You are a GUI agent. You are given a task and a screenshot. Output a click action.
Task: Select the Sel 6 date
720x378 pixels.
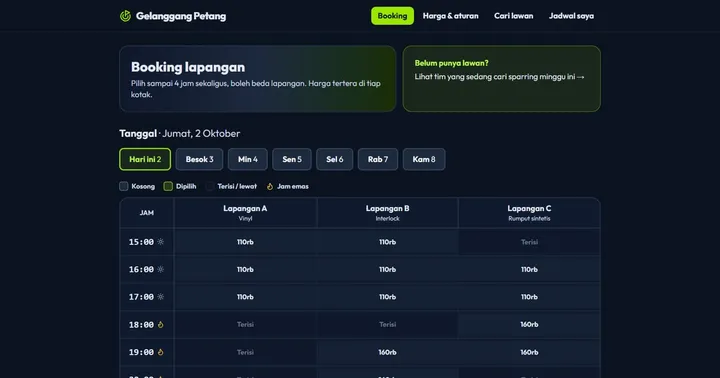[x=334, y=159]
